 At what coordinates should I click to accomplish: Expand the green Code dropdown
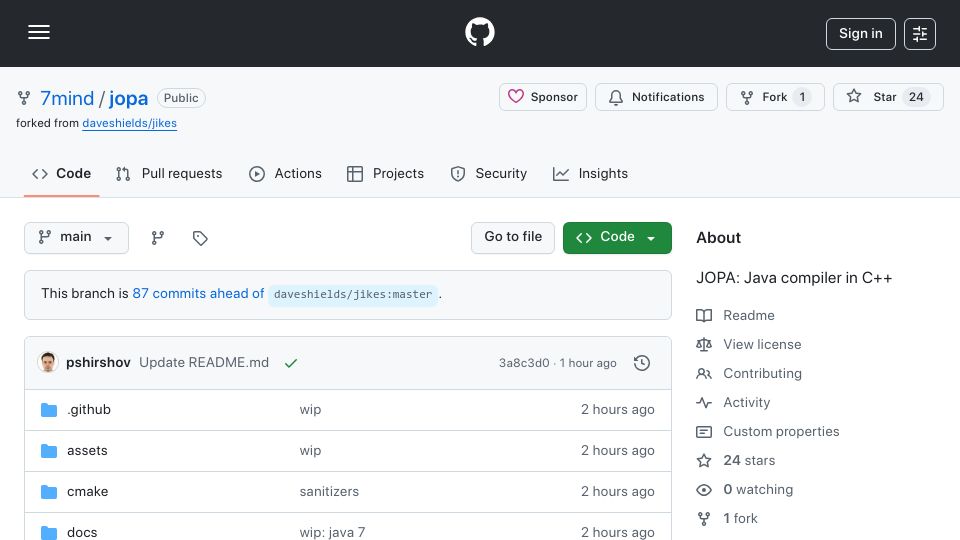click(617, 238)
